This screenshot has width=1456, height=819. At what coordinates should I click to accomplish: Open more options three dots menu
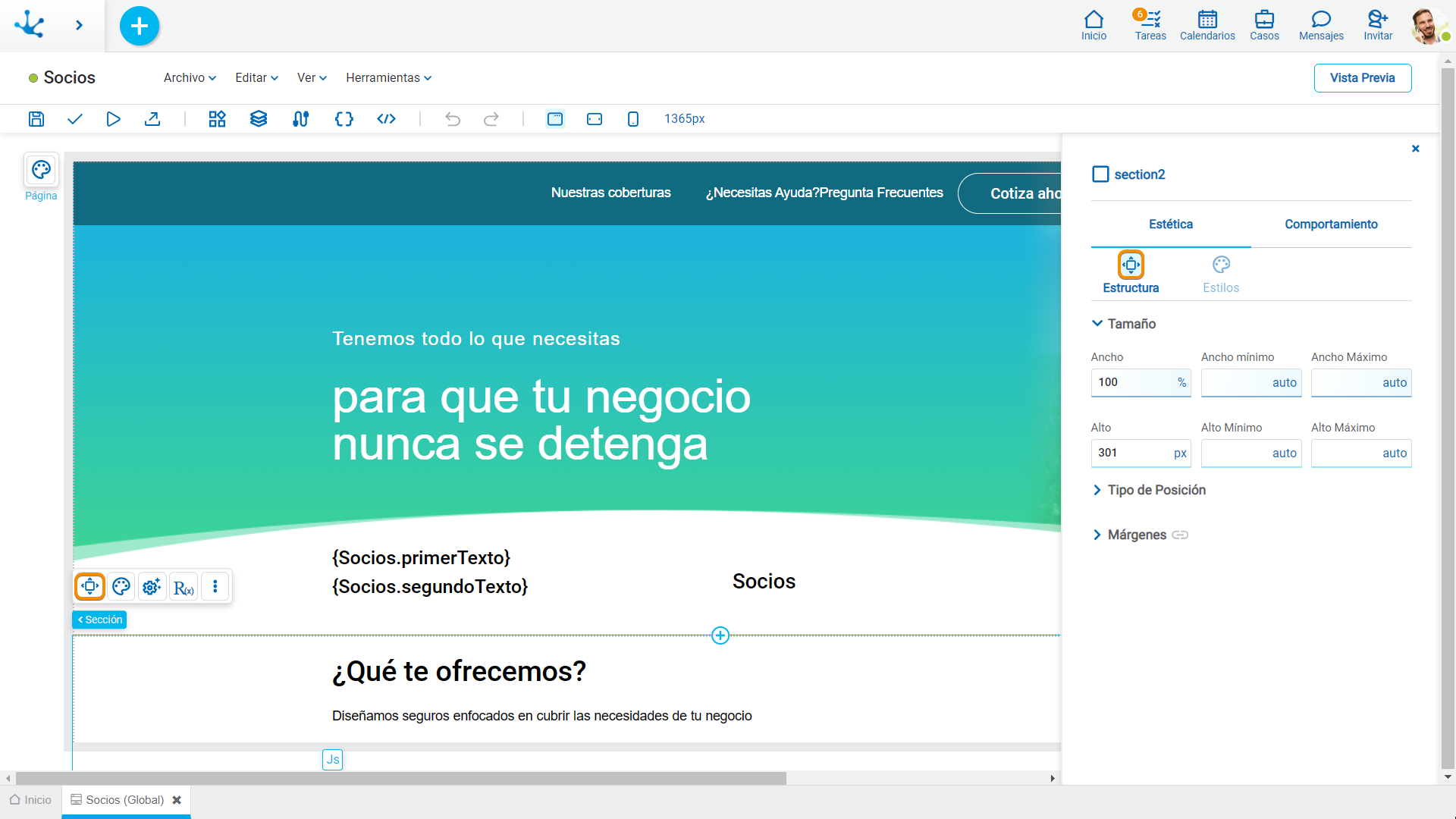click(215, 586)
